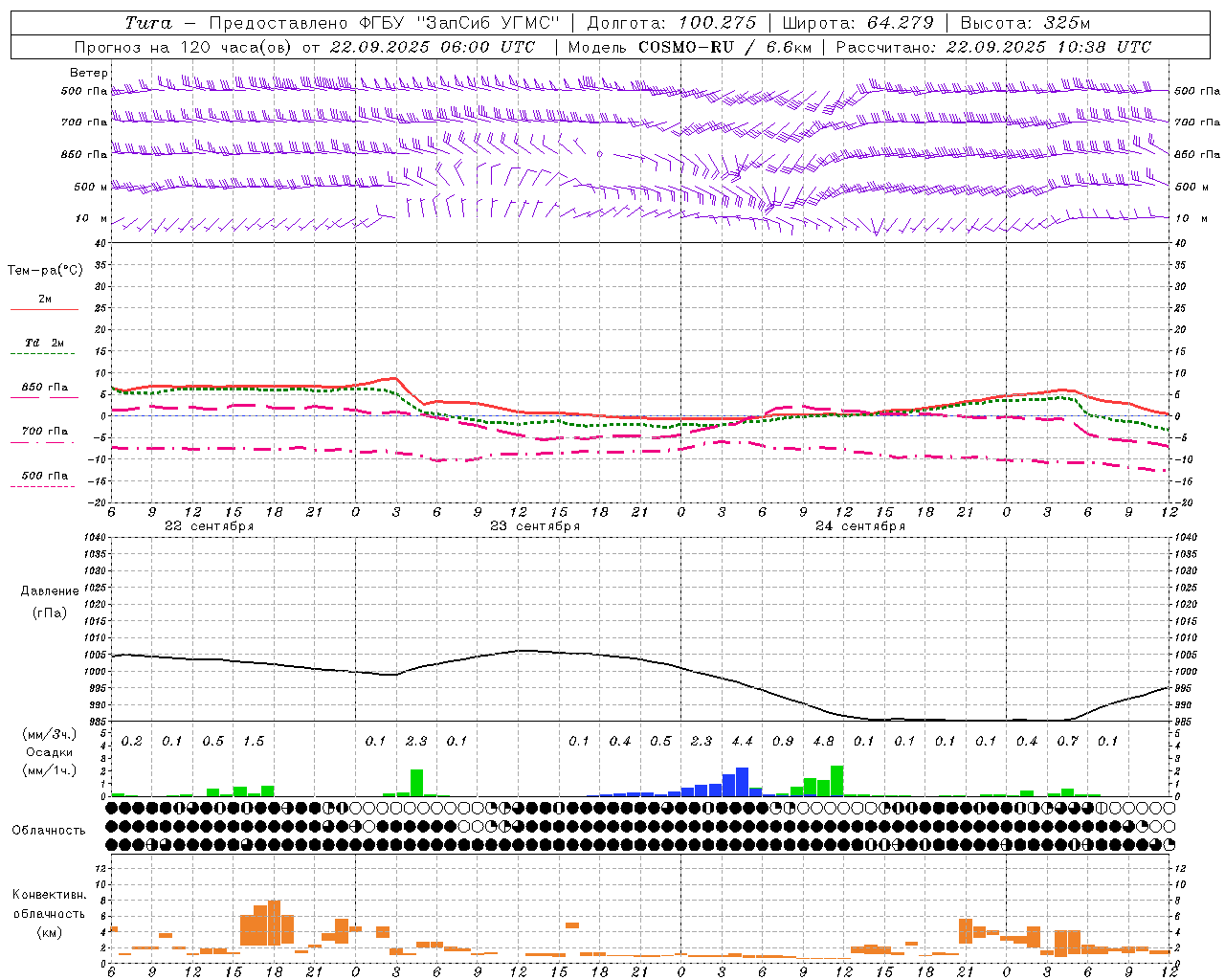Click the "850 гПа" legend with solid red line
Image resolution: width=1225 pixels, height=980 pixels.
(44, 388)
